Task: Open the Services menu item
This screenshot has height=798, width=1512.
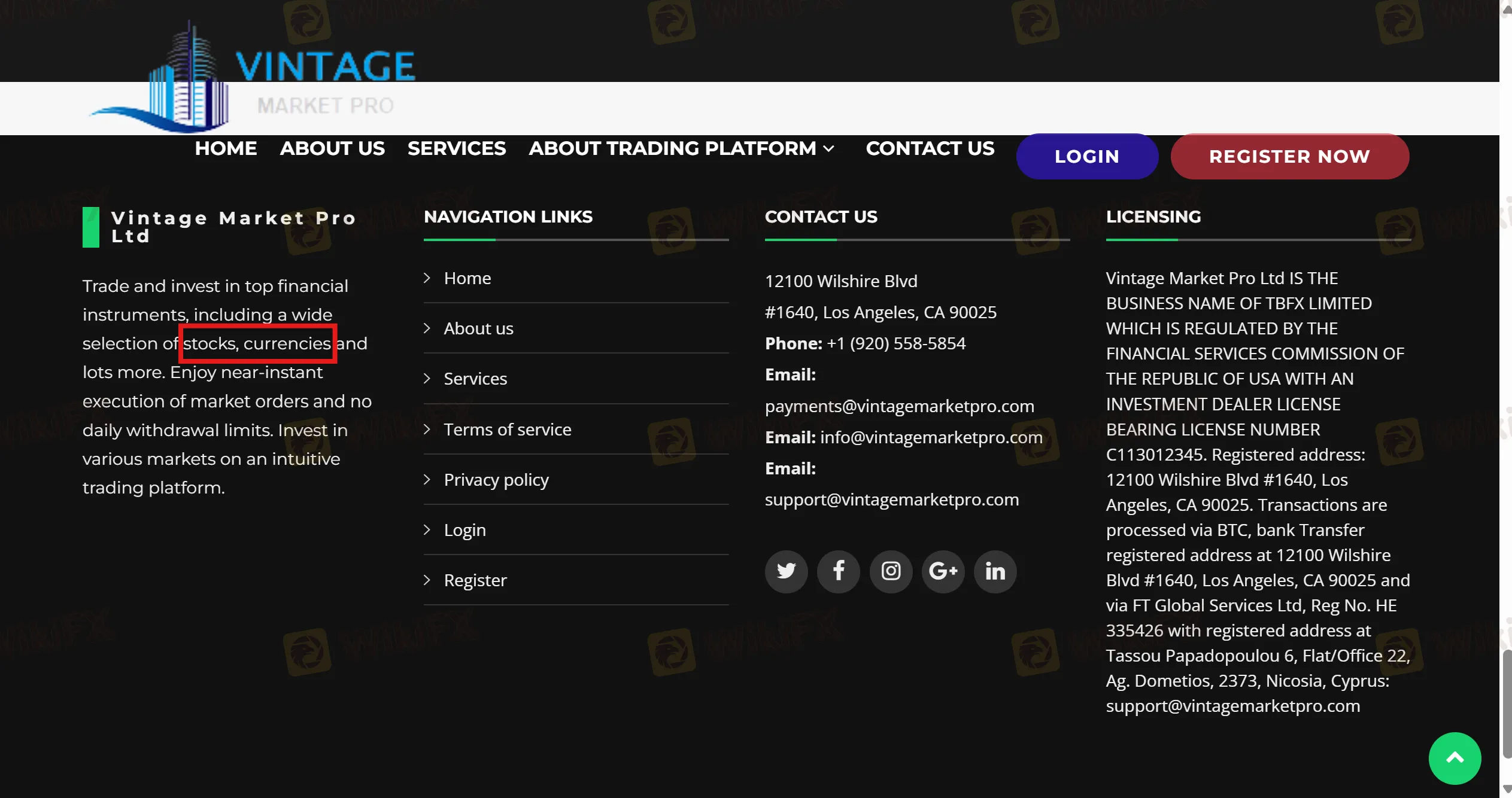Action: pos(456,148)
